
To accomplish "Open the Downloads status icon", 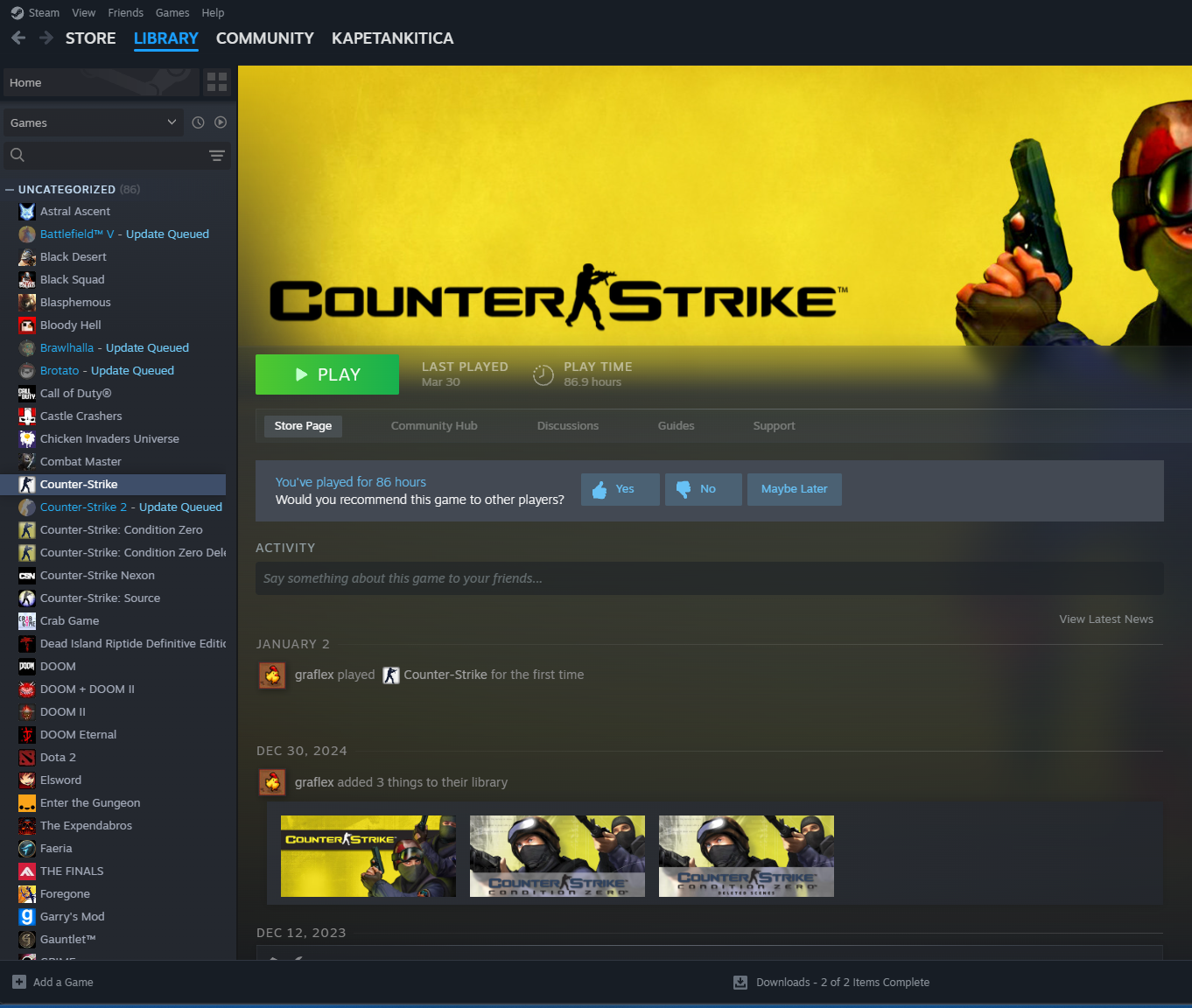I will tap(740, 982).
